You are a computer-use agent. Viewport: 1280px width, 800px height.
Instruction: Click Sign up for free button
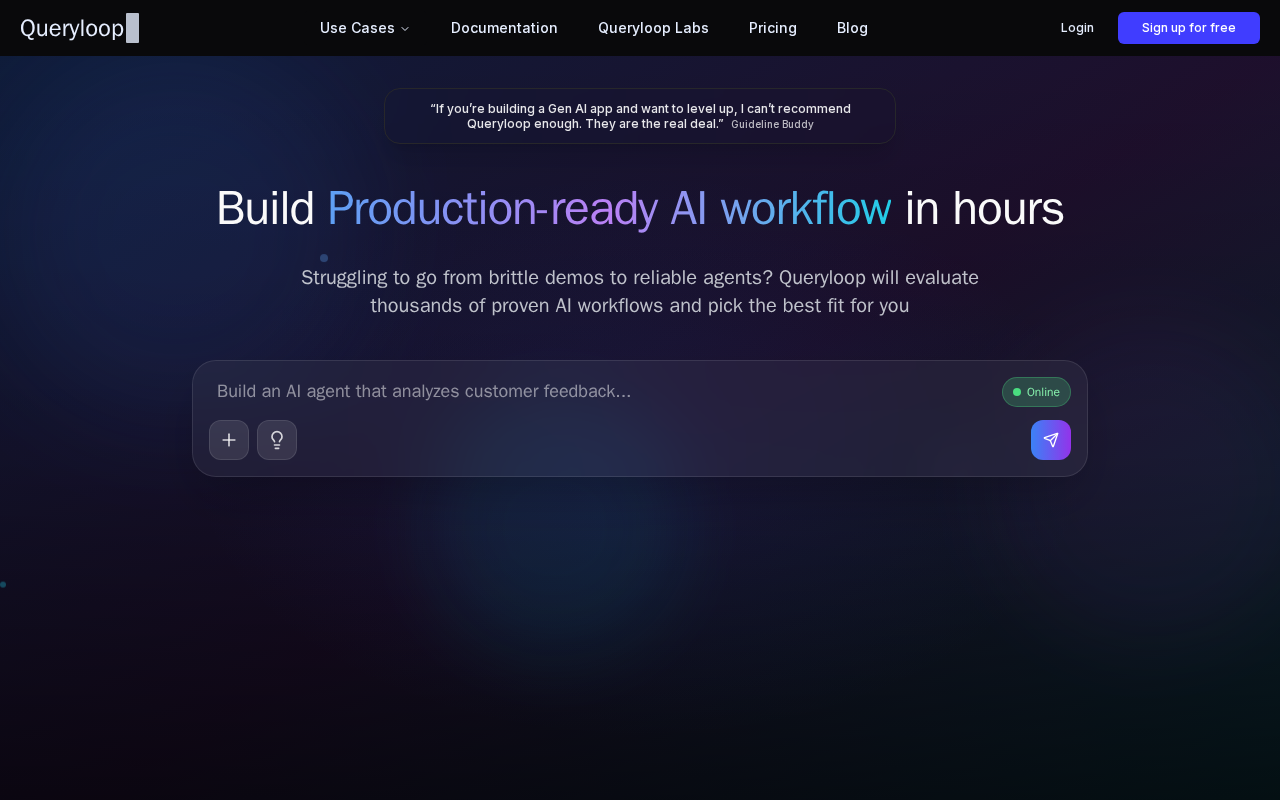1189,28
